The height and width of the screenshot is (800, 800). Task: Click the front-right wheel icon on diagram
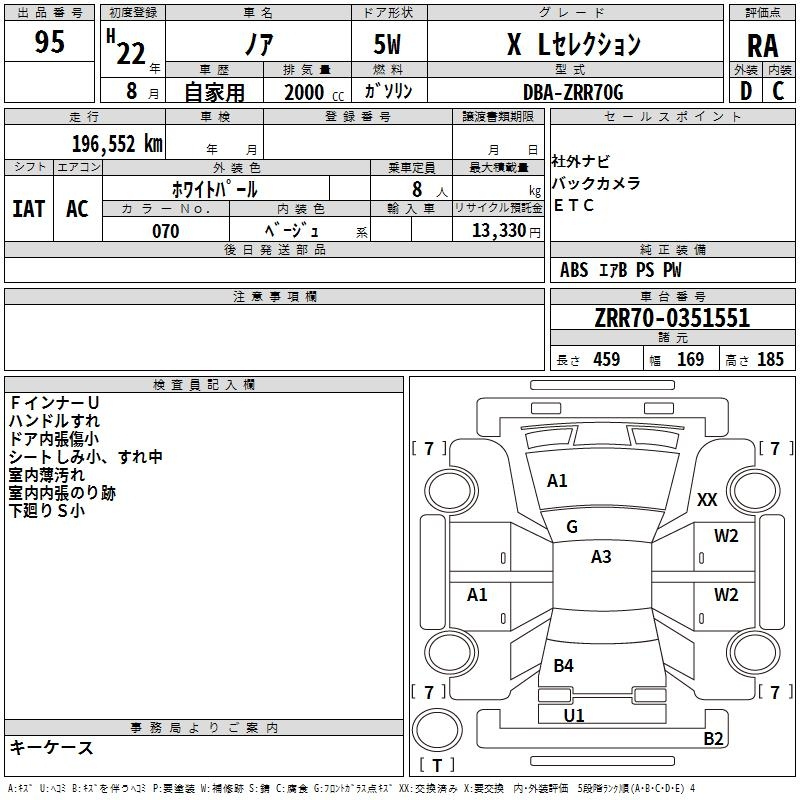pyautogui.click(x=754, y=491)
